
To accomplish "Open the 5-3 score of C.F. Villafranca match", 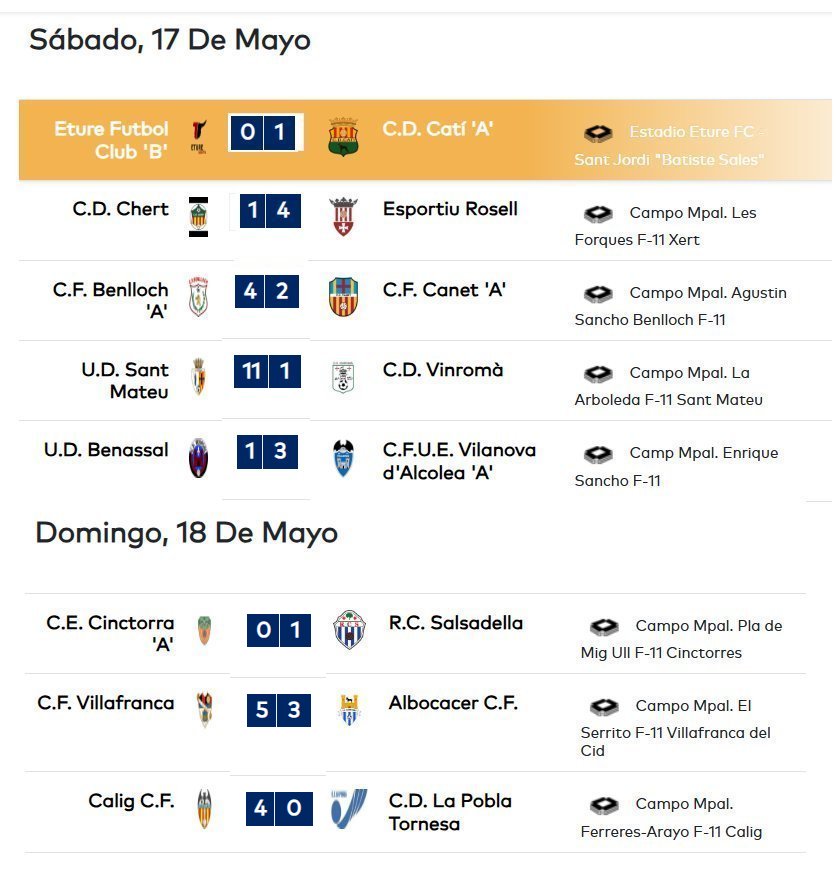I will (279, 710).
